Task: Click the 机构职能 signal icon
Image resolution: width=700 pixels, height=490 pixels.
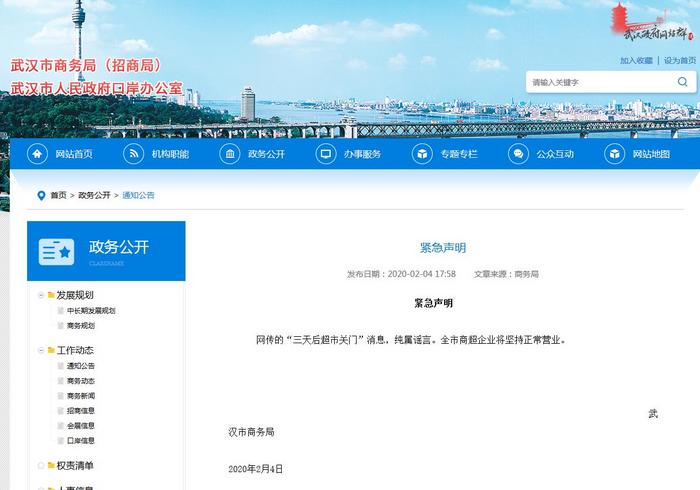Action: point(133,154)
